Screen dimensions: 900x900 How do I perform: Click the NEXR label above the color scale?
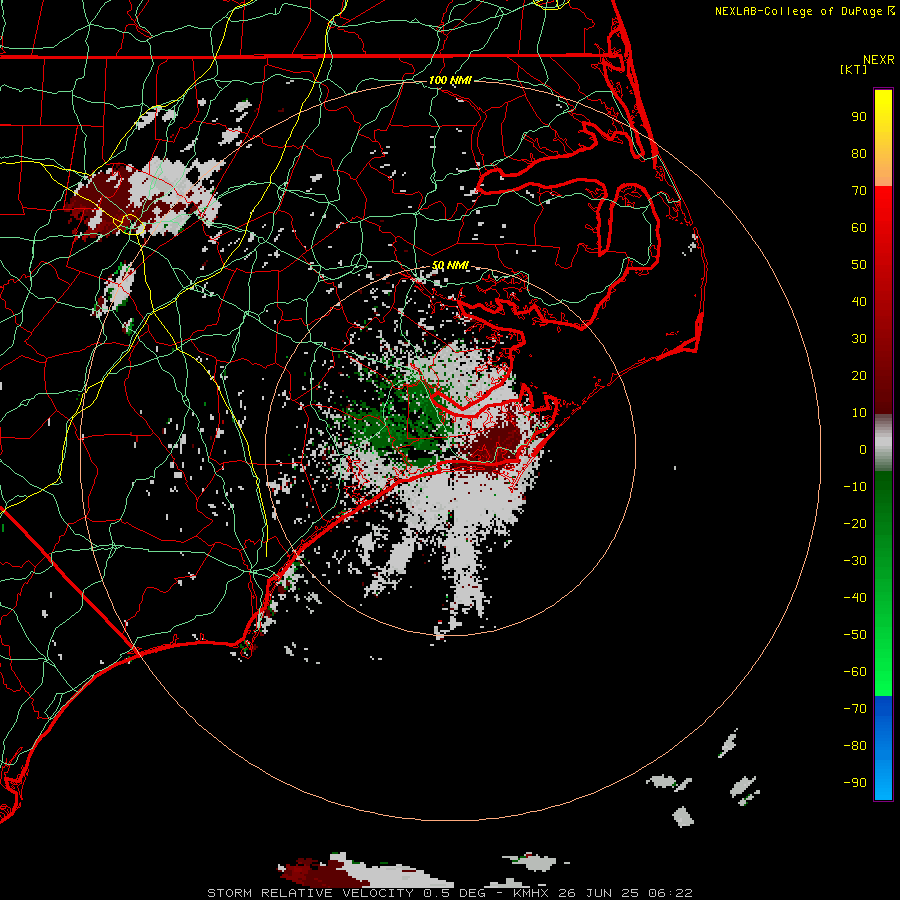point(879,60)
